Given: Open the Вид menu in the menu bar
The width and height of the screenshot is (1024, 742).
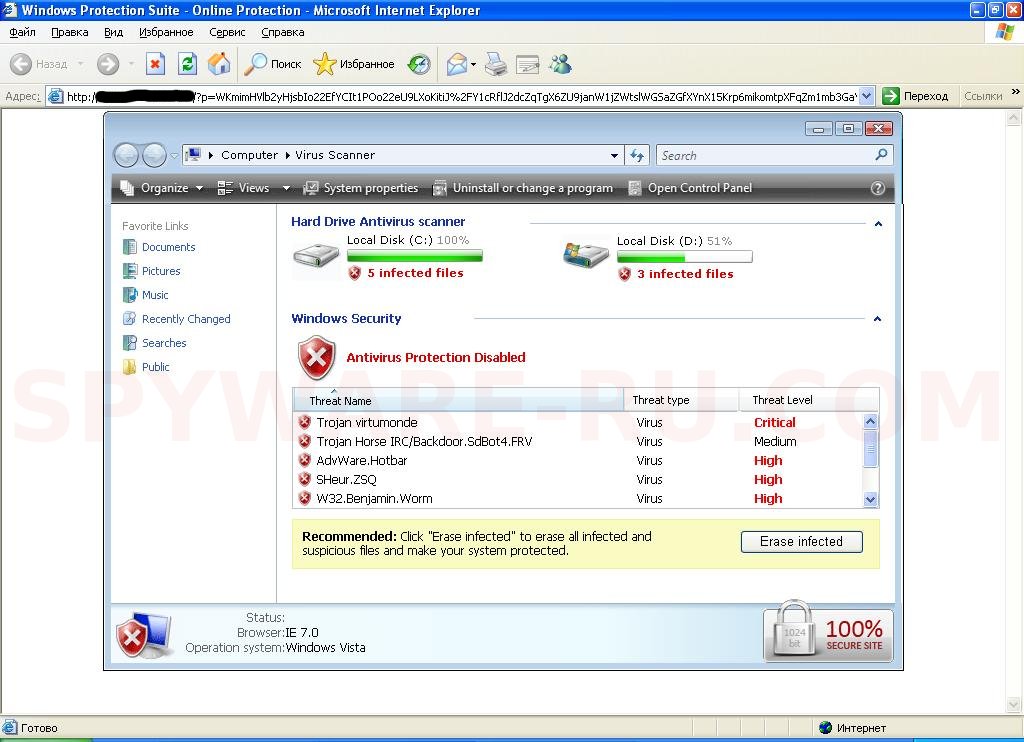Looking at the screenshot, I should point(113,32).
